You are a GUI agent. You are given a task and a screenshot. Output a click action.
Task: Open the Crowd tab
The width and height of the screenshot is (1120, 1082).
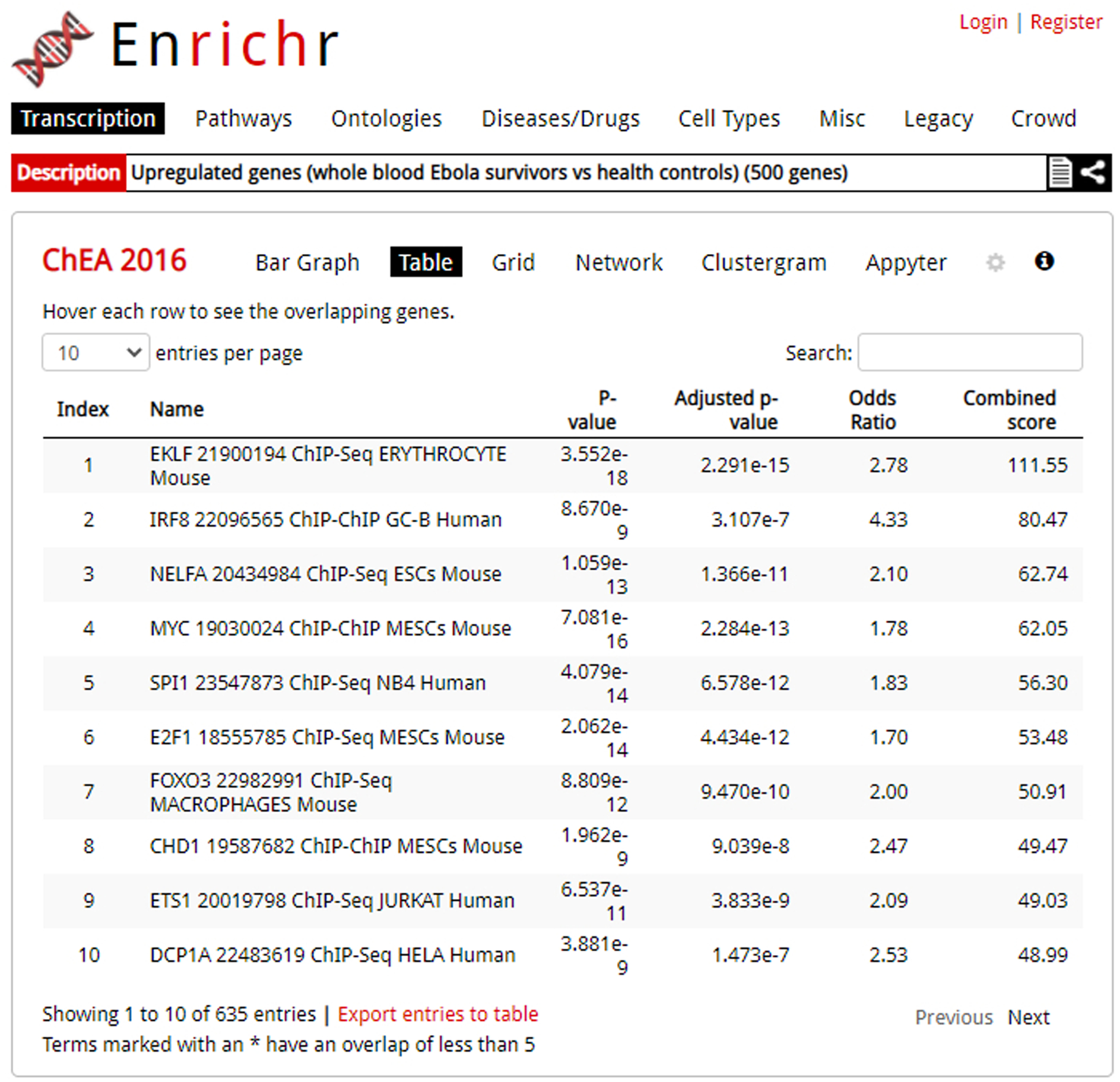point(1043,119)
